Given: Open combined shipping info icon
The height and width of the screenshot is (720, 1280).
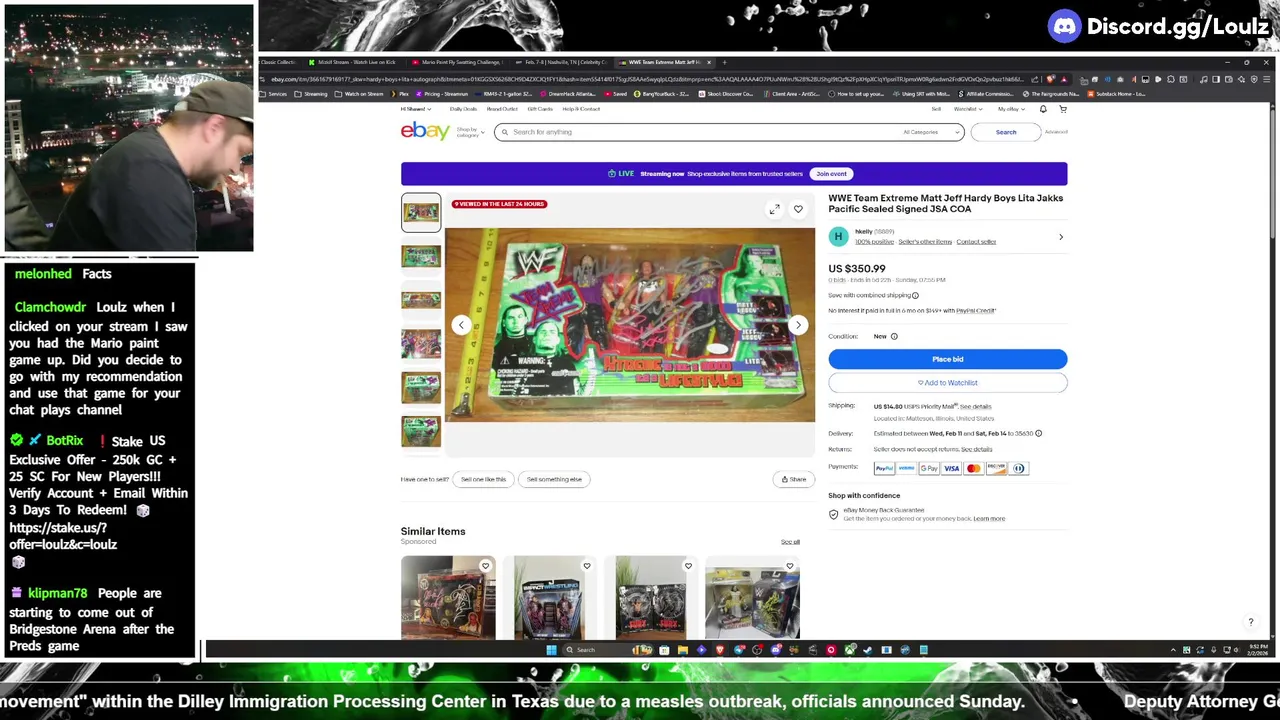Looking at the screenshot, I should pyautogui.click(x=915, y=295).
